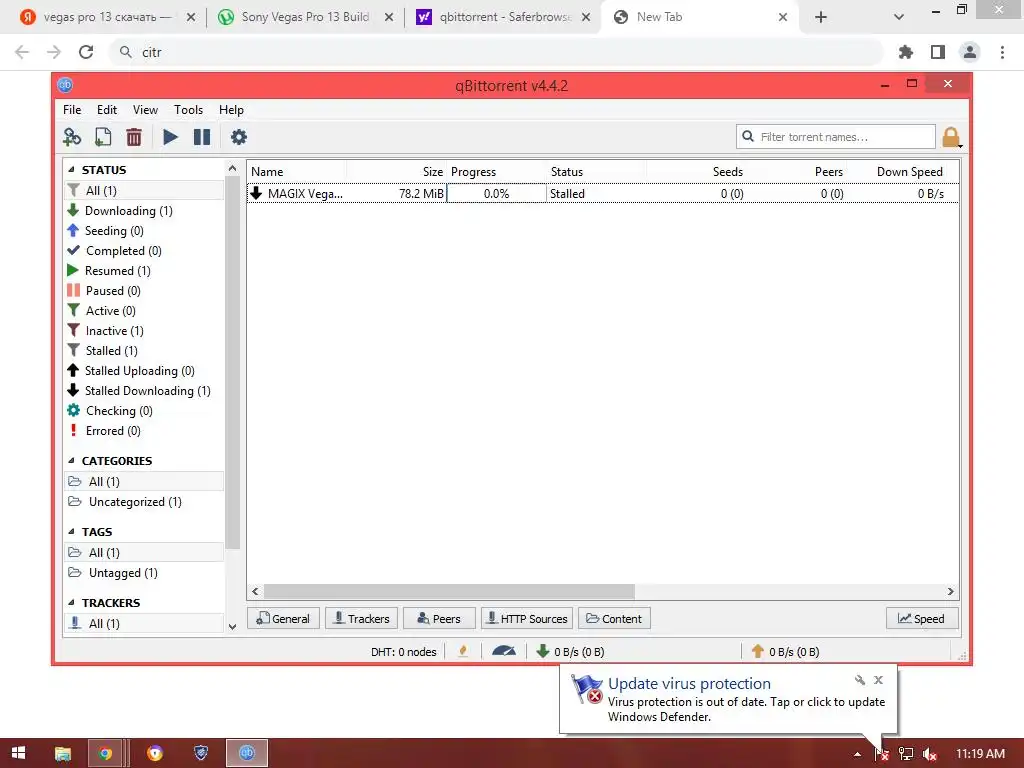Toggle the alternative speed limits speedometer icon

point(504,651)
